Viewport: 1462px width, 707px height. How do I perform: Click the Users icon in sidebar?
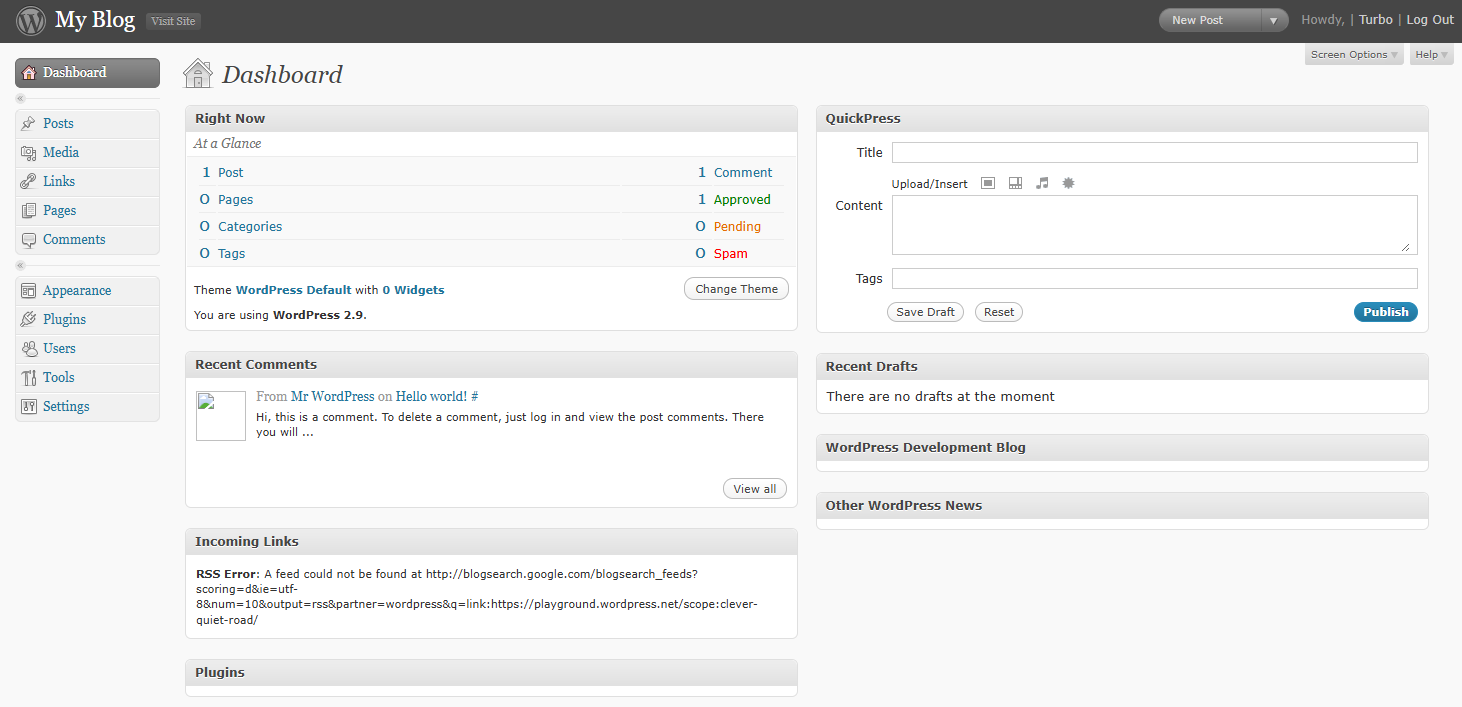tap(29, 349)
